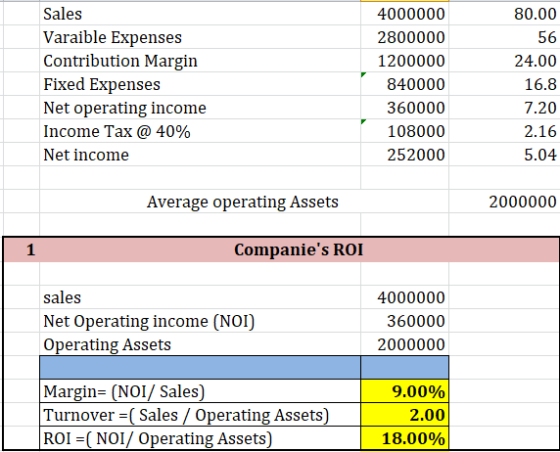
Task: Select the yellow 18.00% ROI cell
Action: click(405, 438)
